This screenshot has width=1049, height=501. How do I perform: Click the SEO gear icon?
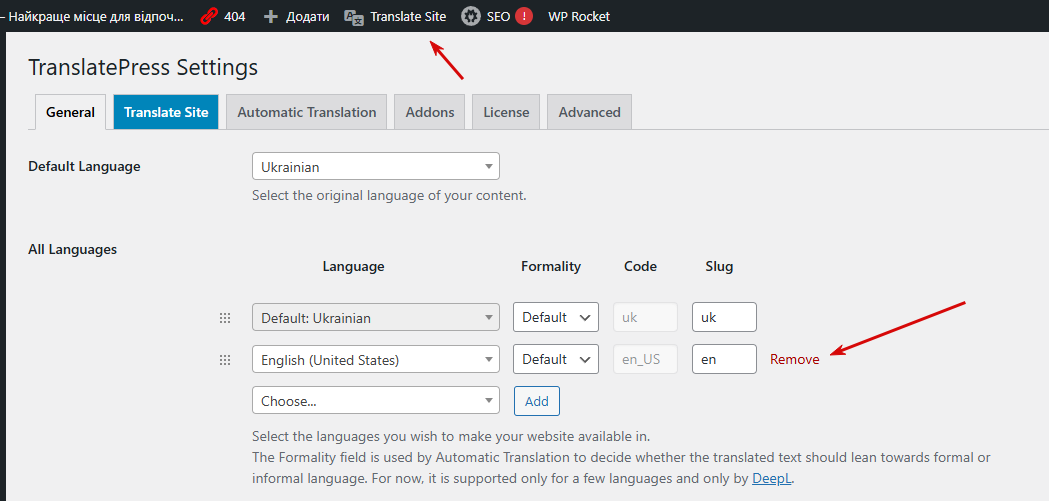point(469,16)
